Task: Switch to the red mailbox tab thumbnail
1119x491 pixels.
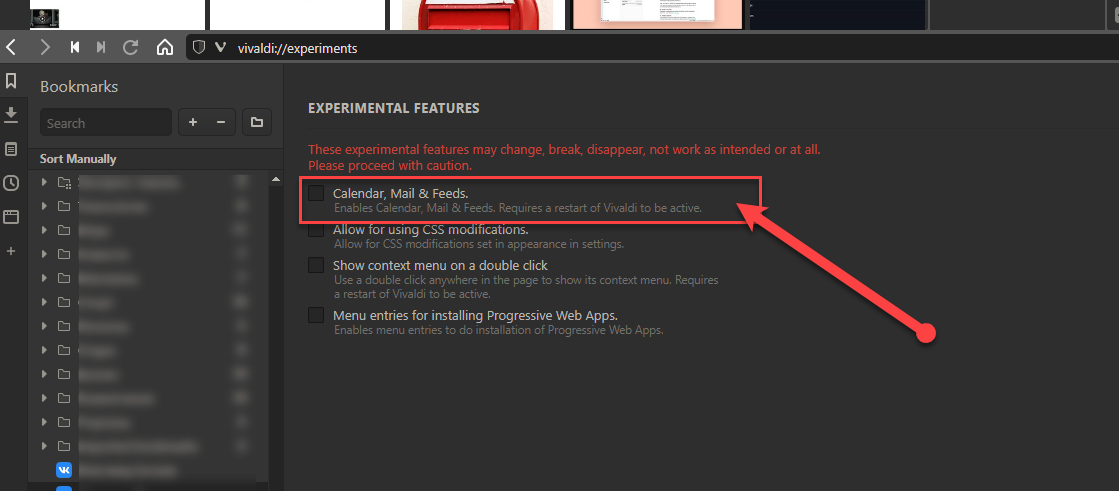Action: pos(477,14)
